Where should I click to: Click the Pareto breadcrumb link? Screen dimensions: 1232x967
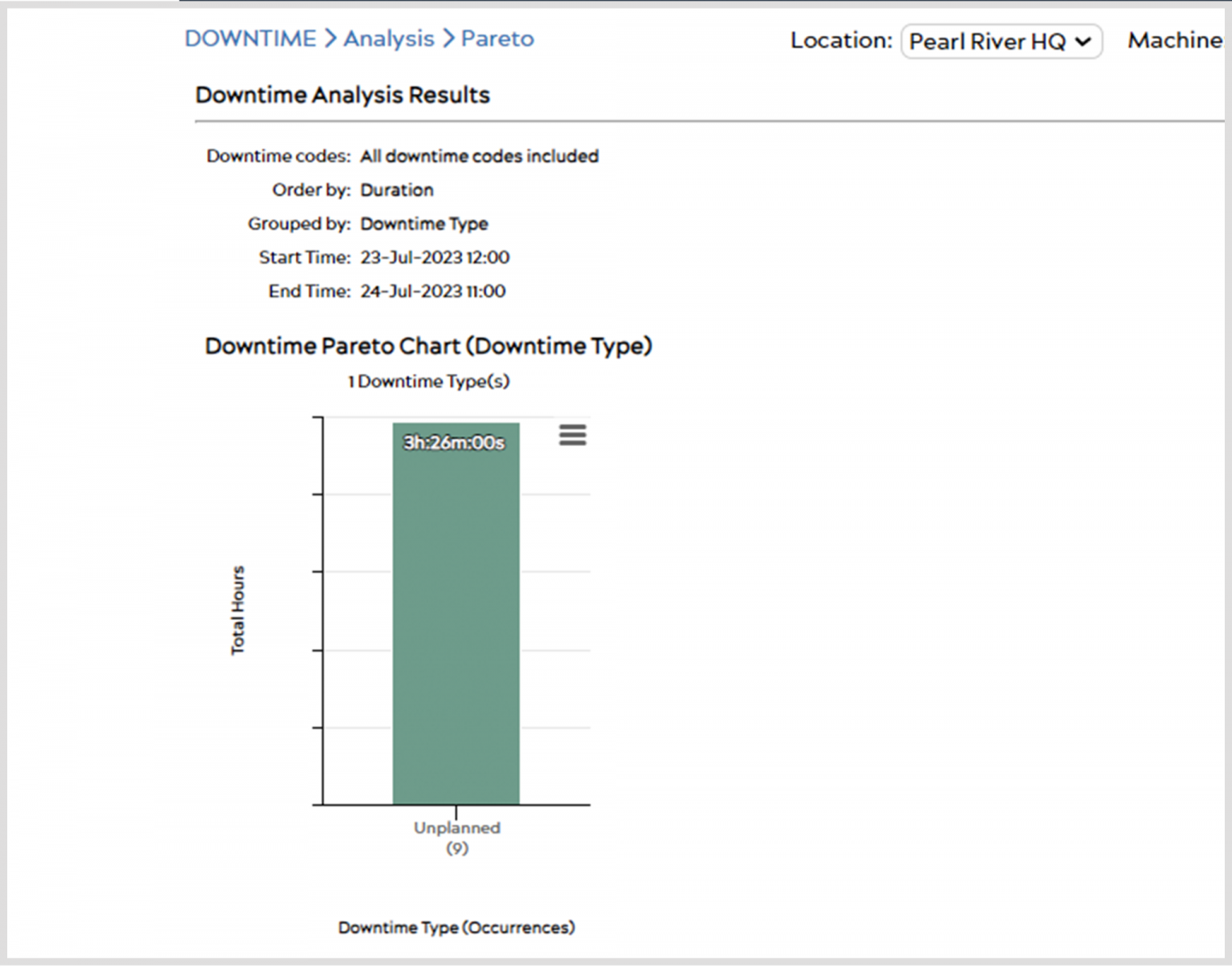[x=497, y=39]
